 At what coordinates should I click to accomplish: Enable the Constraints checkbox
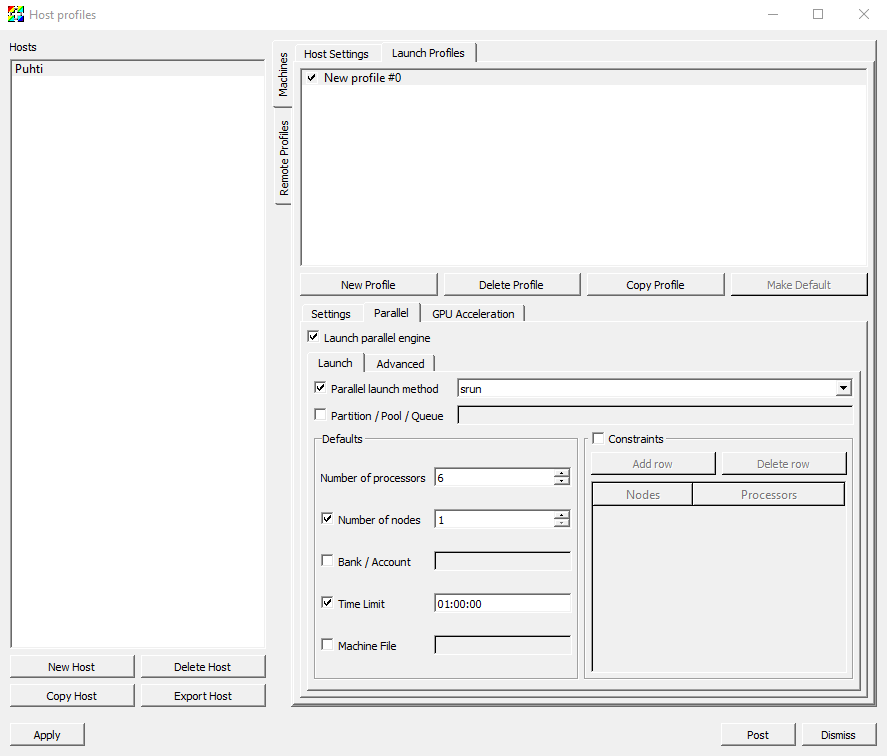coord(598,438)
